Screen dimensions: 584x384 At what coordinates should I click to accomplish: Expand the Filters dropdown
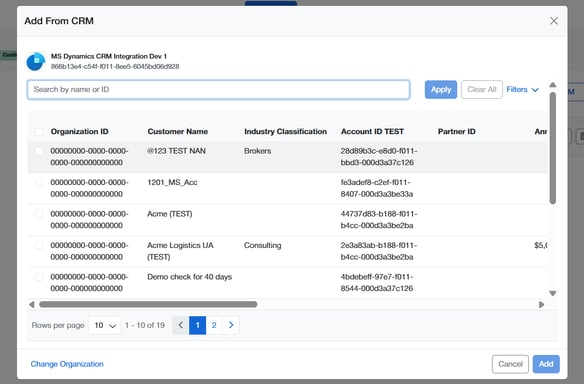[522, 89]
